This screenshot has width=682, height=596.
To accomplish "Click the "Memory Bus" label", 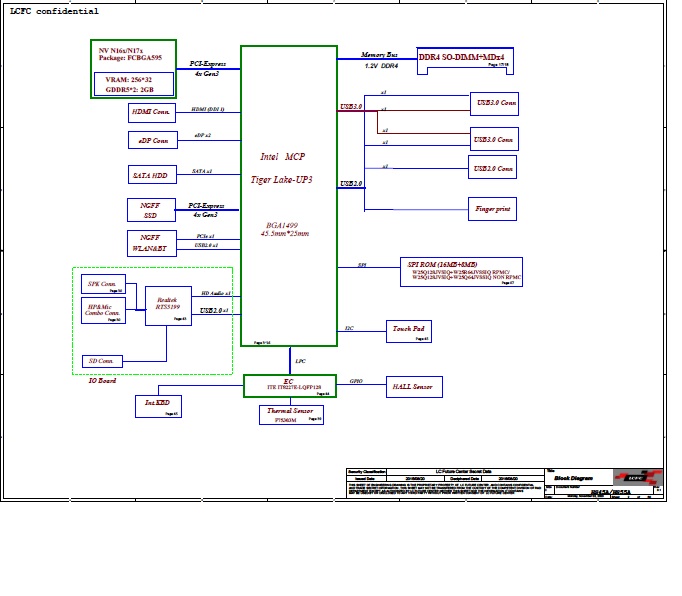I will 379,55.
